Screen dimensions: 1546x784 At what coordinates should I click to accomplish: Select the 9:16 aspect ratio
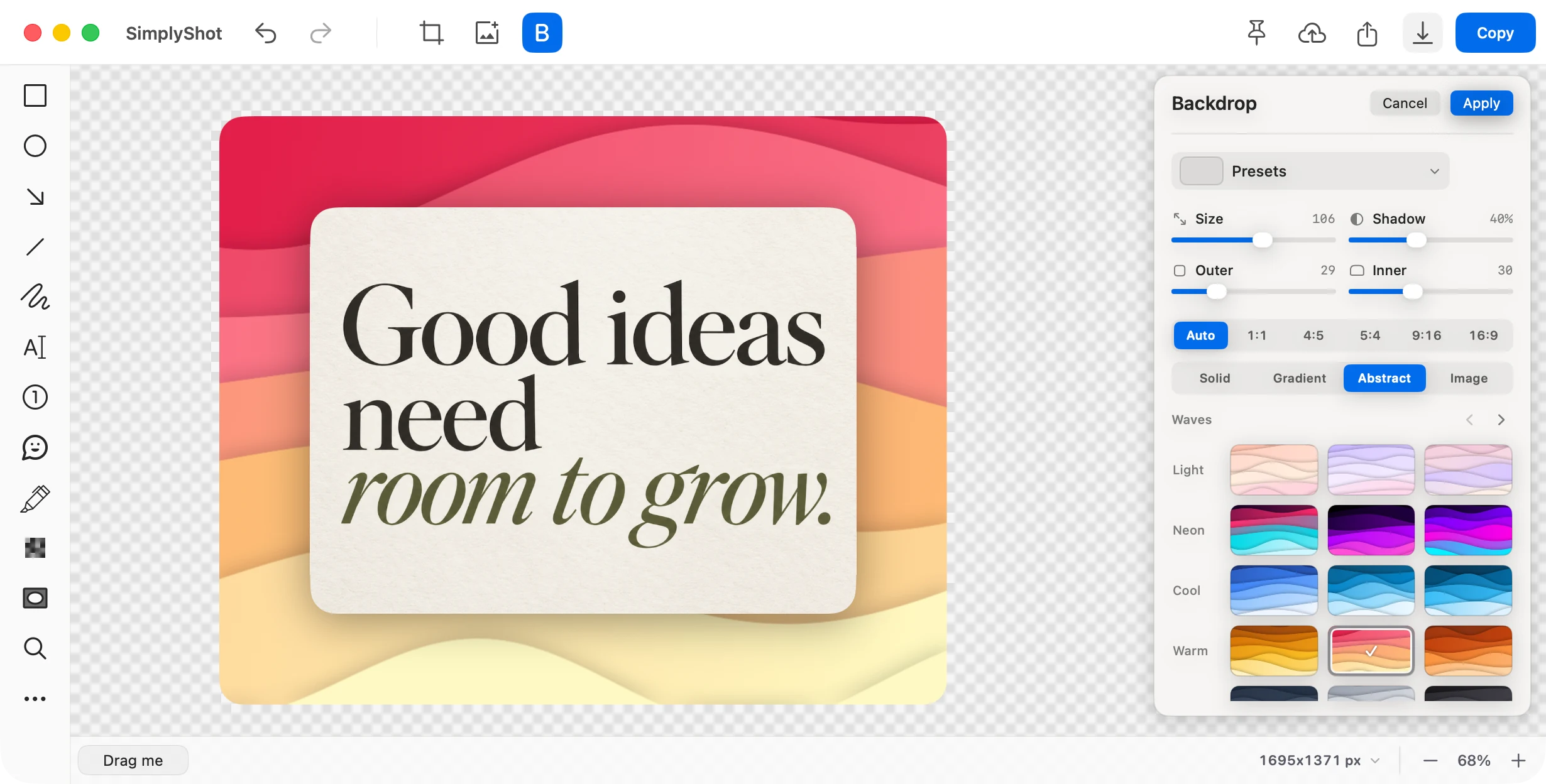pos(1427,335)
